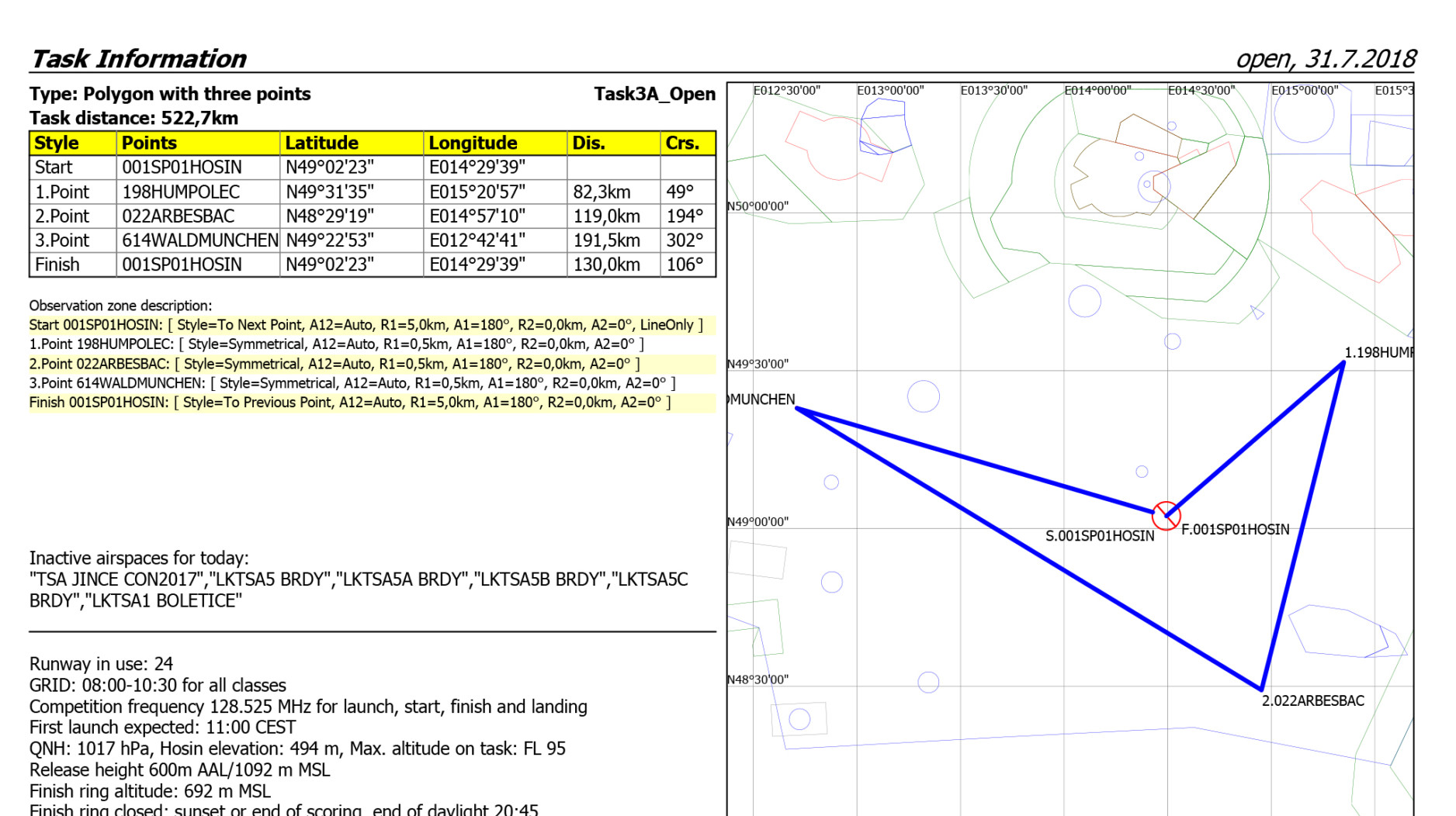Click the Task distance: 522,7km text
The height and width of the screenshot is (816, 1456).
pos(133,119)
